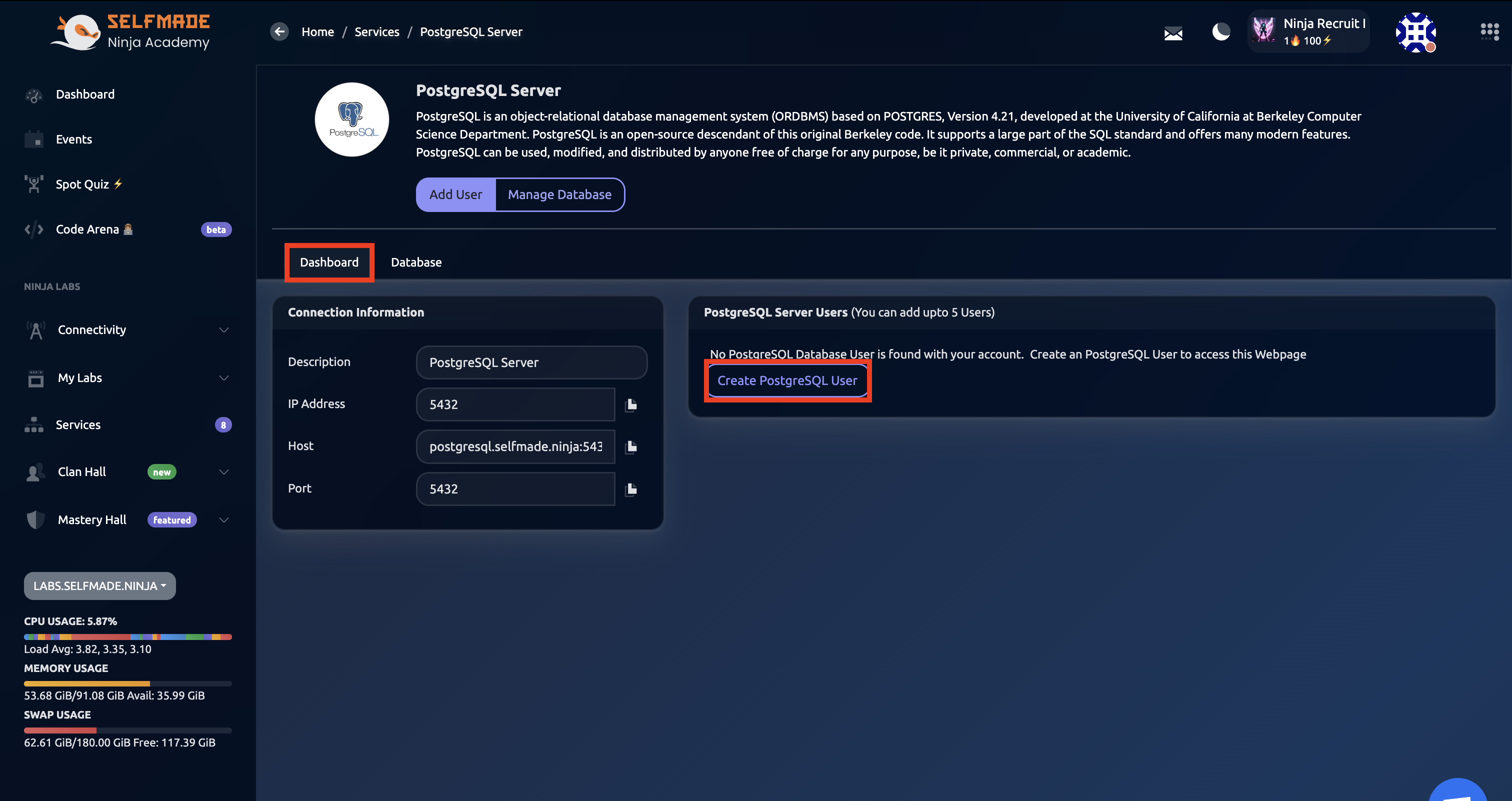Viewport: 1512px width, 801px height.
Task: Click the Add User button
Action: pos(455,195)
